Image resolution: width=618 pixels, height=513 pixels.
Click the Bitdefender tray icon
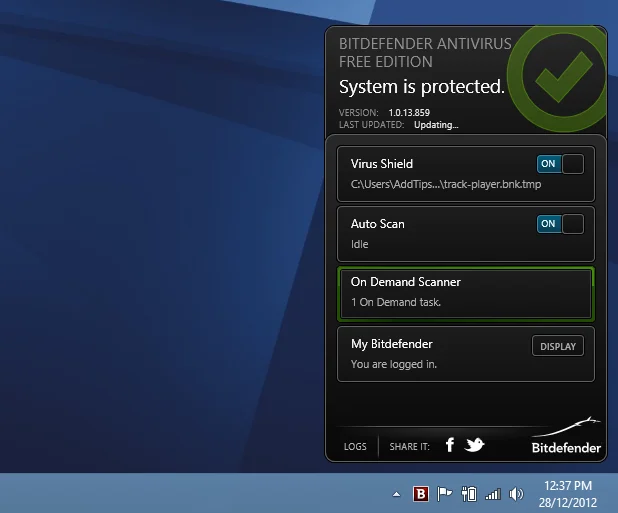[x=421, y=494]
